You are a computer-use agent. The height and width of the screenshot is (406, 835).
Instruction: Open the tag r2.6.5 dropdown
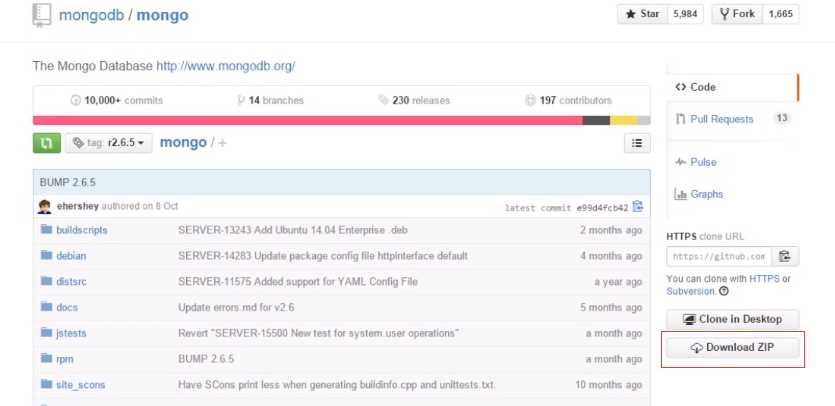click(109, 143)
